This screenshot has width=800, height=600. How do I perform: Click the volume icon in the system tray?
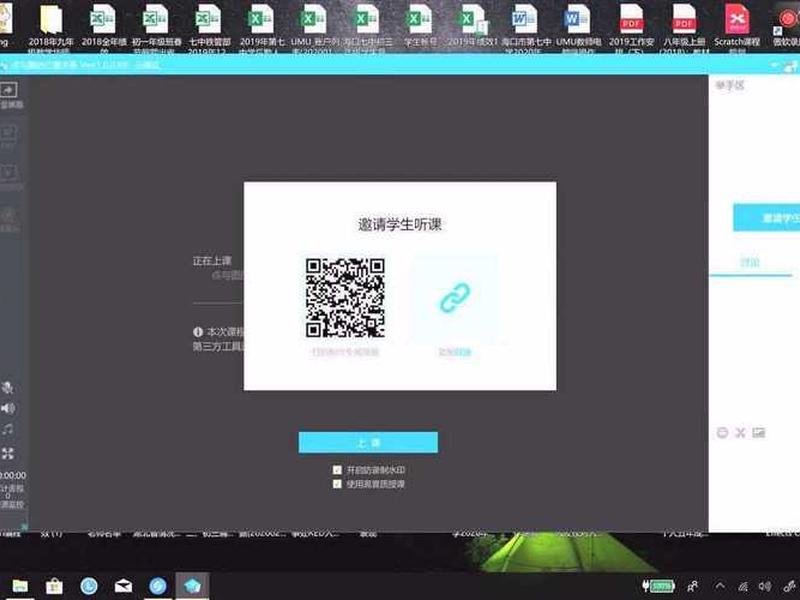(x=765, y=586)
